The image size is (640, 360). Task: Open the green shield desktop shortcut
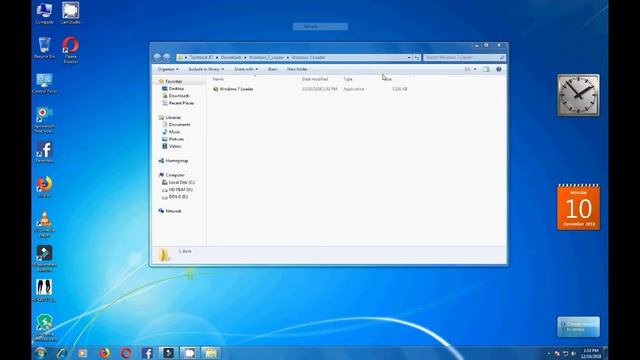(44, 327)
